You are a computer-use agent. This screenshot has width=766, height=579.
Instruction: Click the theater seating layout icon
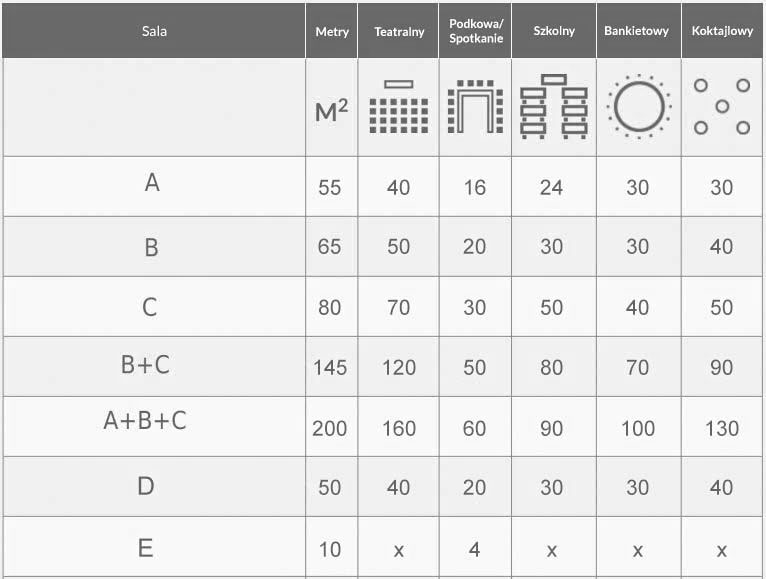pyautogui.click(x=399, y=107)
